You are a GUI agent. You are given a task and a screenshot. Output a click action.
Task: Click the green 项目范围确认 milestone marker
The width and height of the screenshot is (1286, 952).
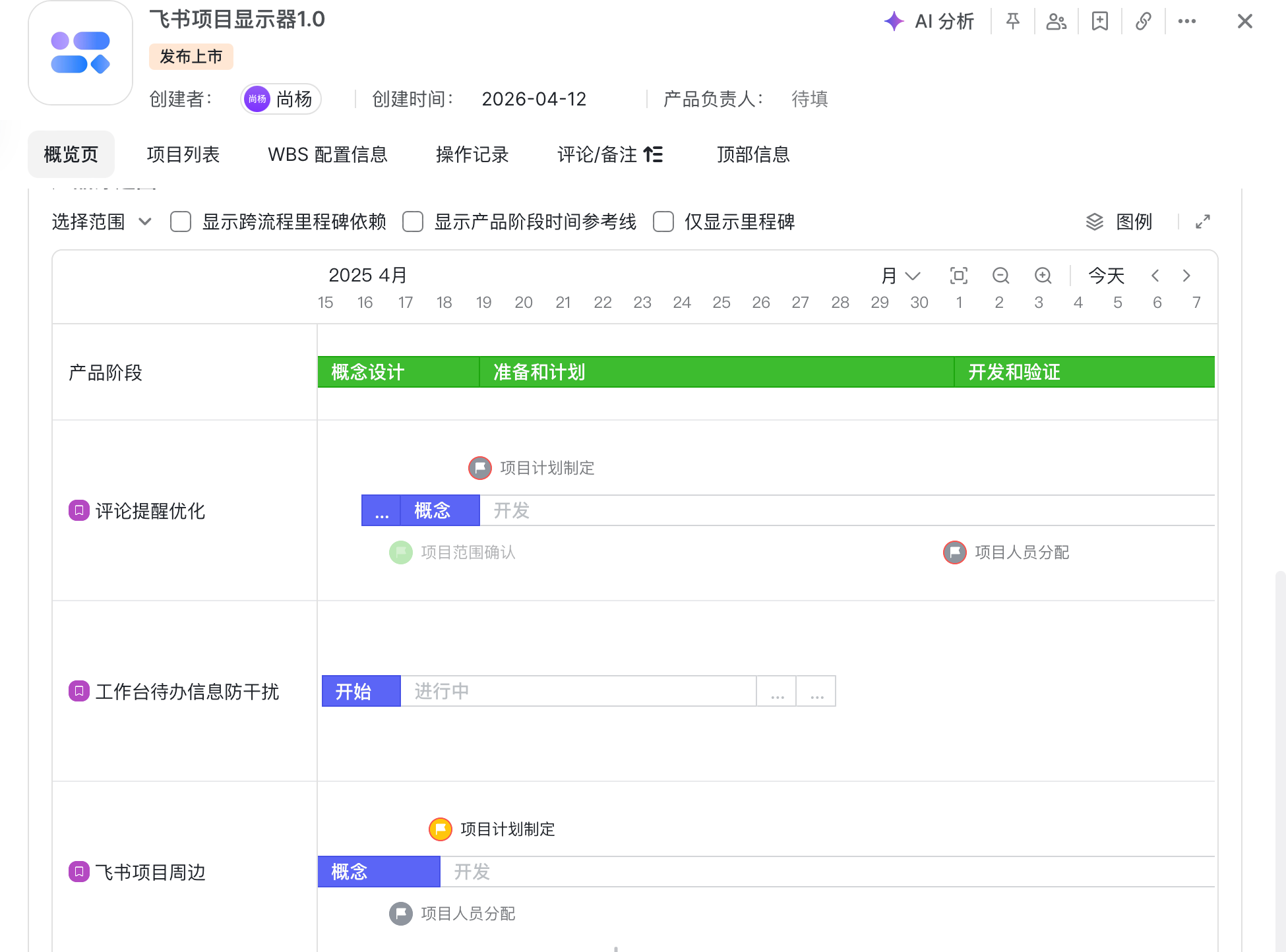point(401,552)
